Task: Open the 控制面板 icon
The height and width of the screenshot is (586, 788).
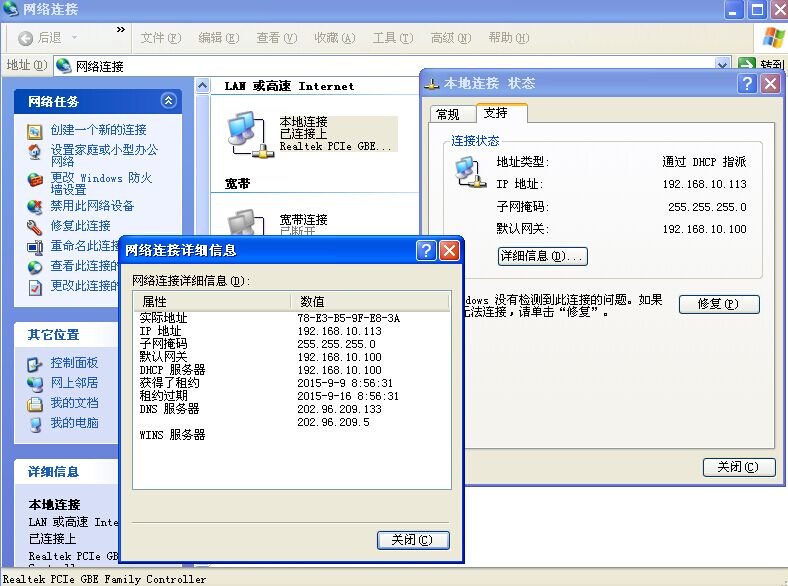Action: tap(34, 364)
